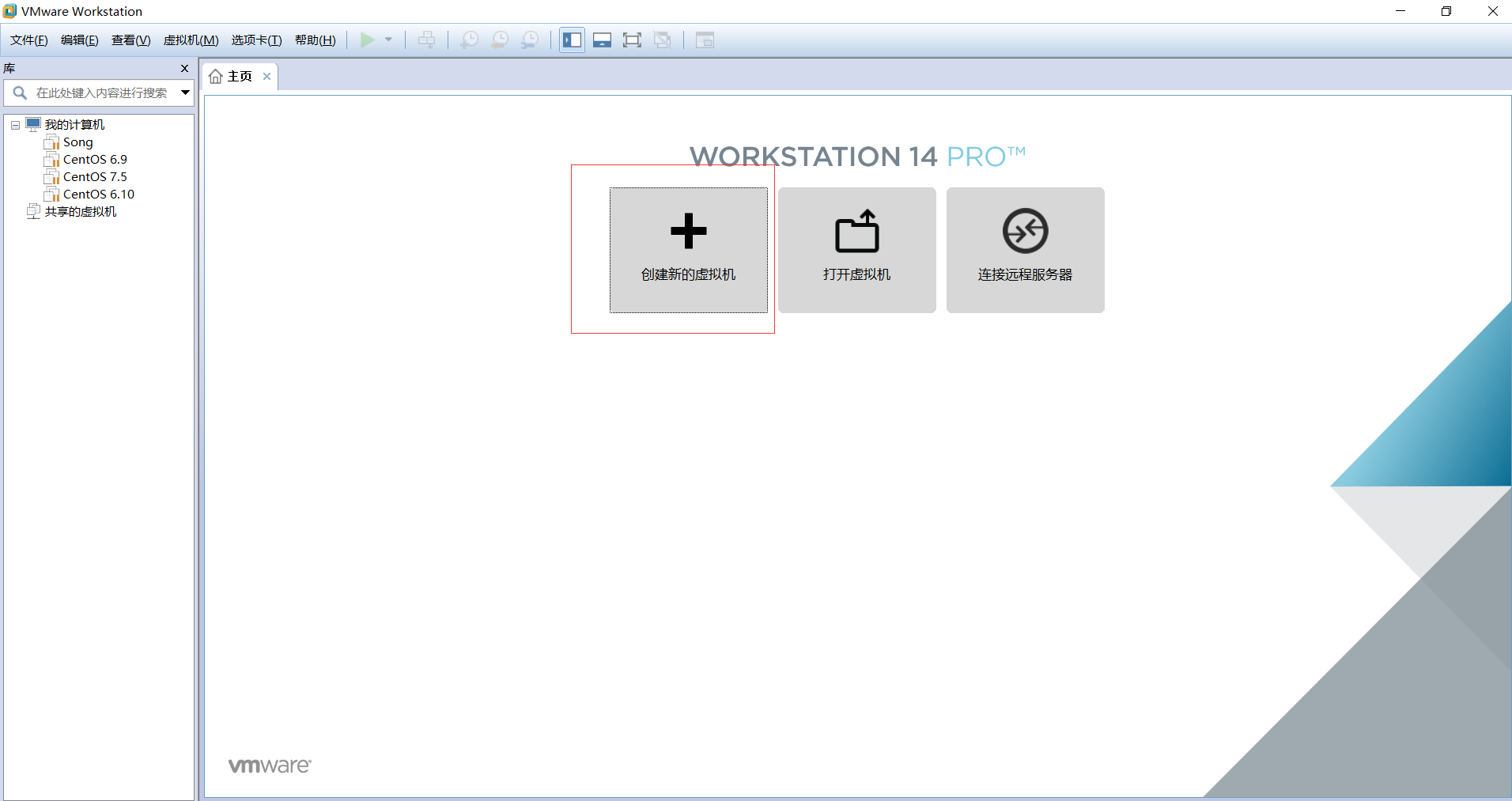Click the 打开虚拟机 button
The width and height of the screenshot is (1512, 801).
pos(857,250)
